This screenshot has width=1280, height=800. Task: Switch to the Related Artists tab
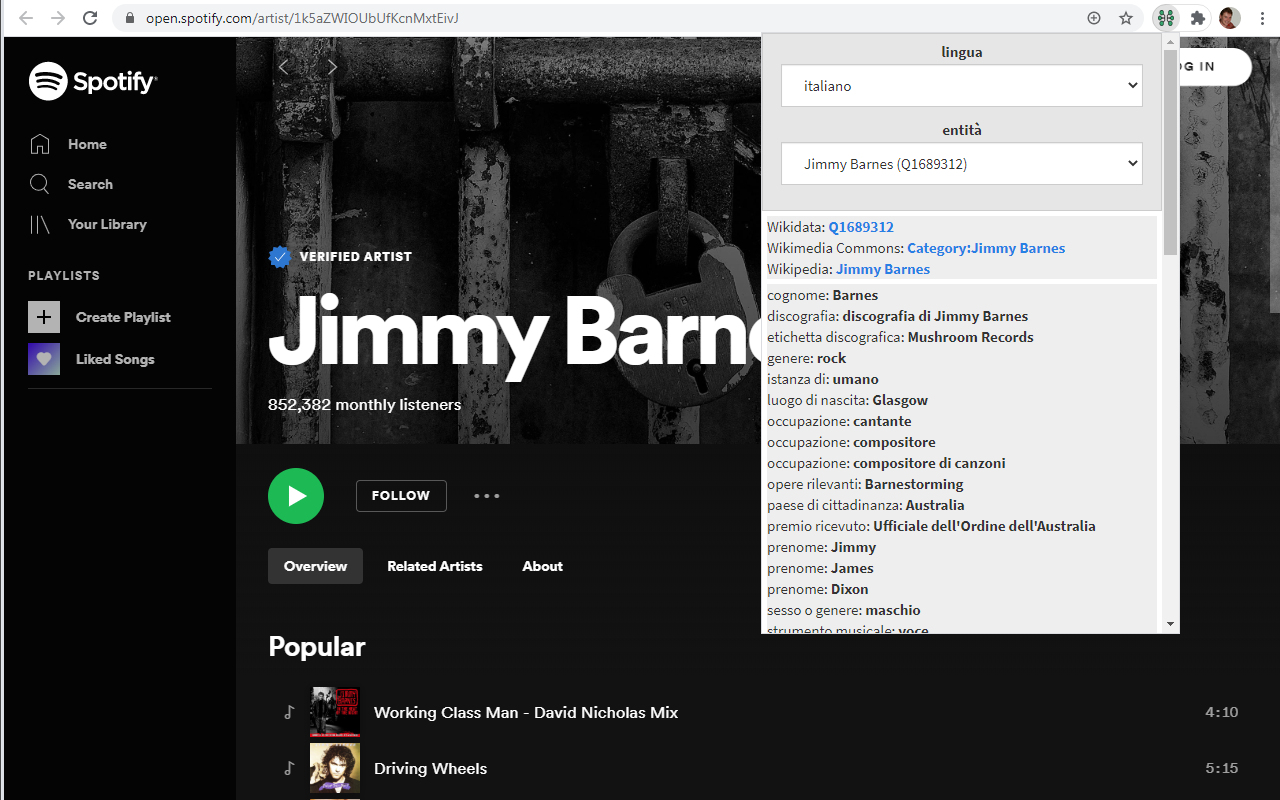click(x=435, y=566)
